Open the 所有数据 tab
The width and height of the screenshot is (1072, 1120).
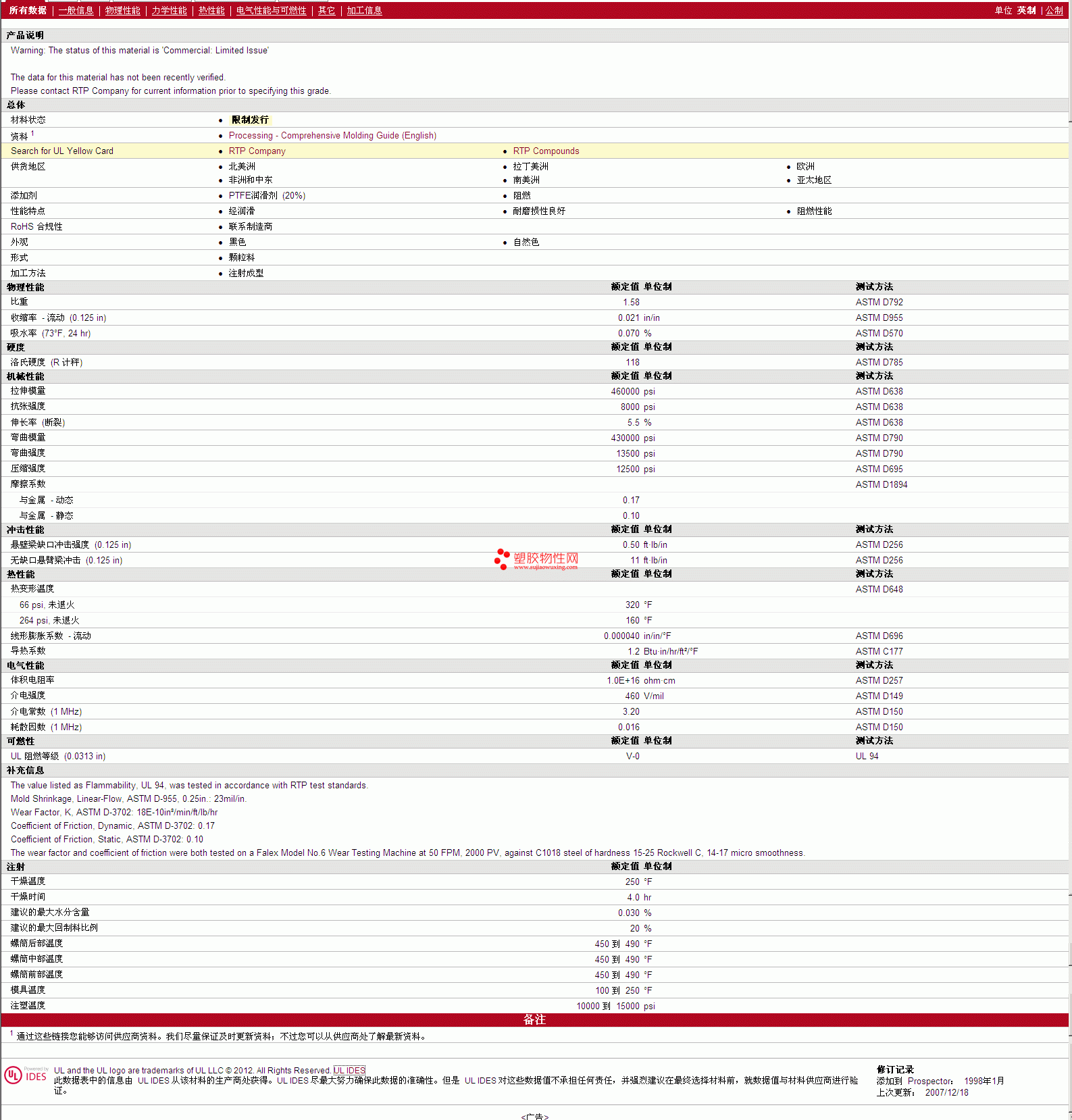[x=28, y=10]
